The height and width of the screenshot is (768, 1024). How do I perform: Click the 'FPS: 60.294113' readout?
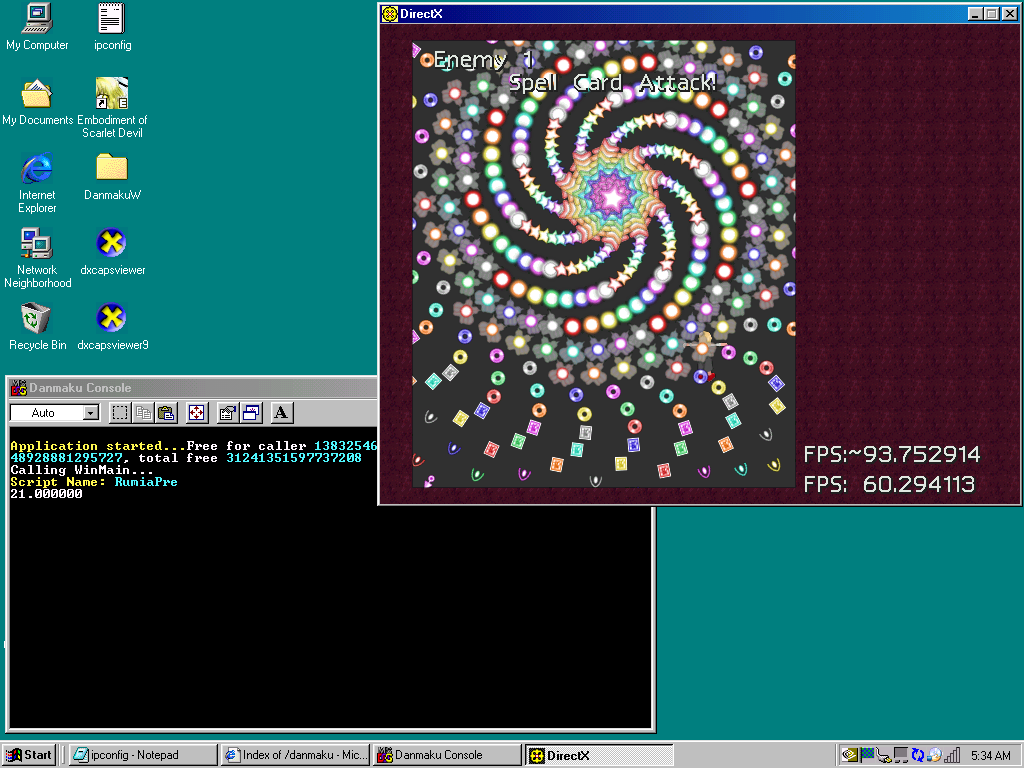[889, 484]
